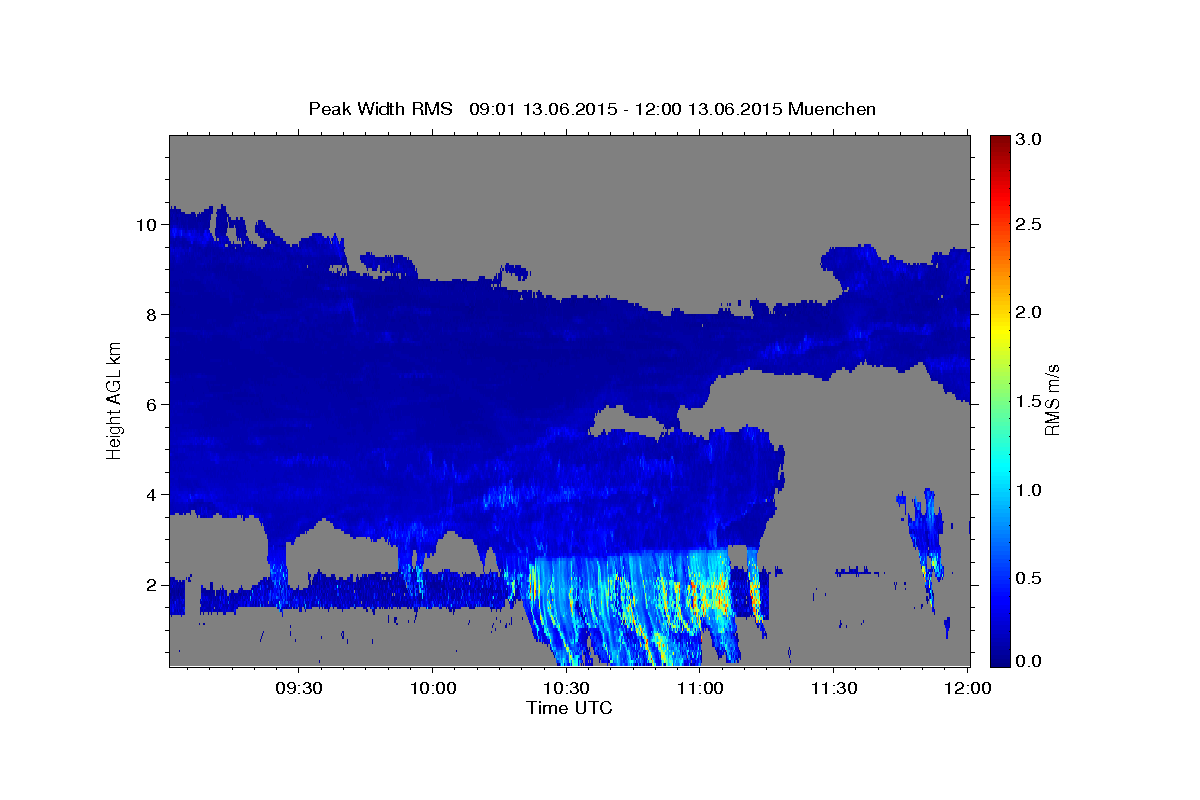The image size is (1200, 800).
Task: Click the 11:30 time tick label
Action: click(x=834, y=689)
